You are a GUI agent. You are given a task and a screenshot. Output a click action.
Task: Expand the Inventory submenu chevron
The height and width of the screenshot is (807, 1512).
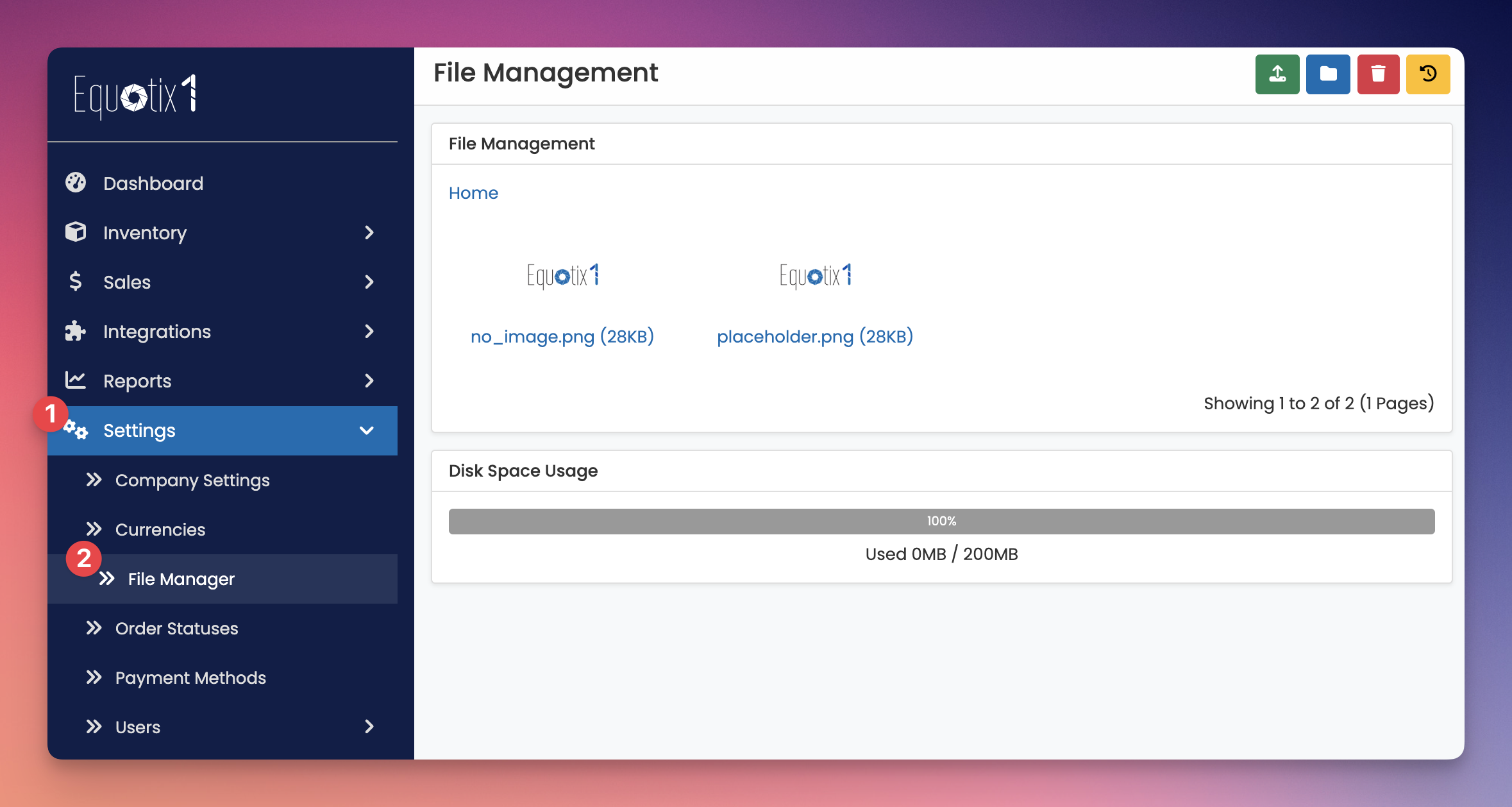tap(369, 232)
